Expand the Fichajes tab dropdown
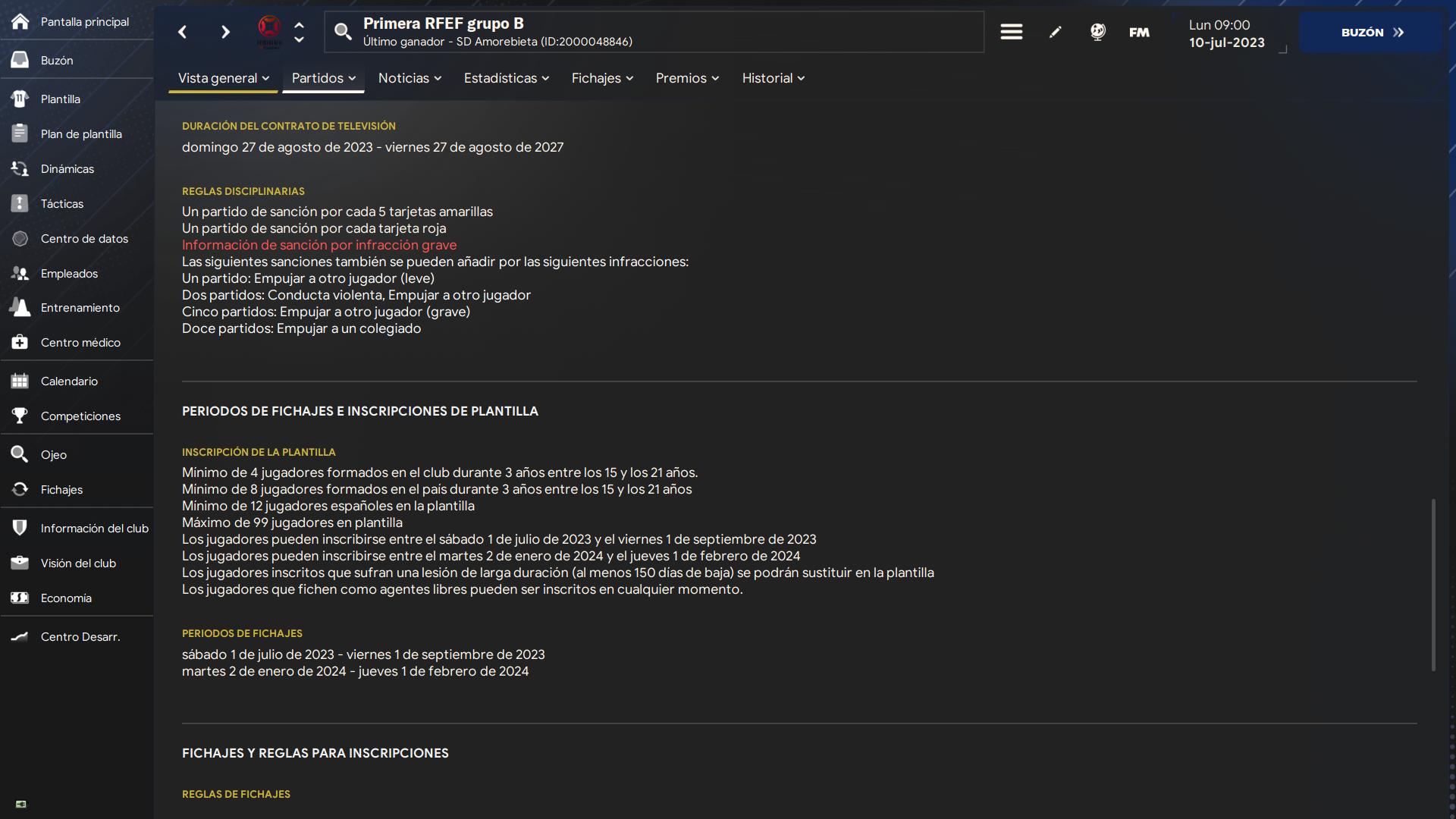Image resolution: width=1456 pixels, height=819 pixels. click(602, 78)
